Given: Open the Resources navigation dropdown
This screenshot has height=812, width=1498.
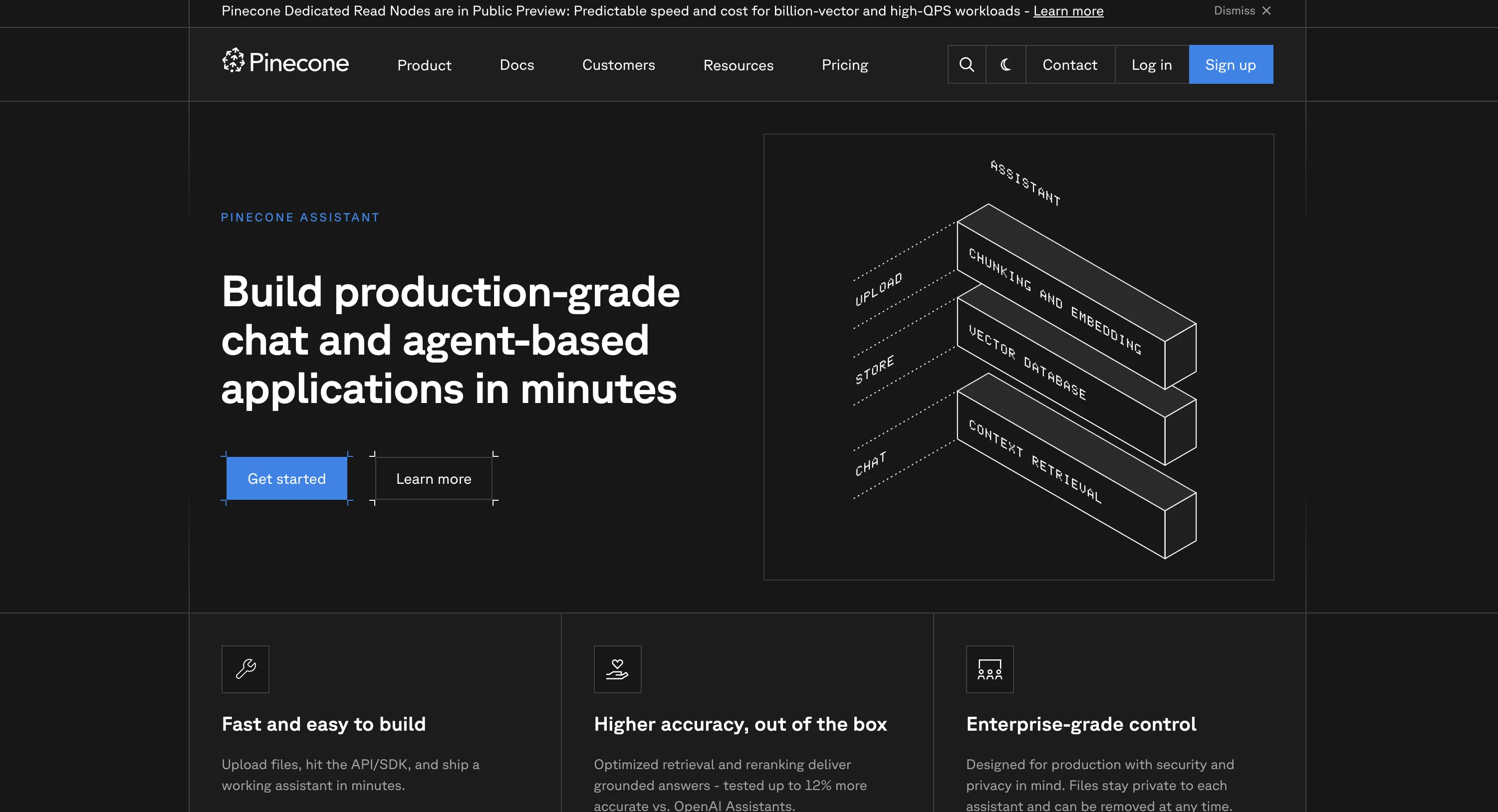Looking at the screenshot, I should point(738,64).
